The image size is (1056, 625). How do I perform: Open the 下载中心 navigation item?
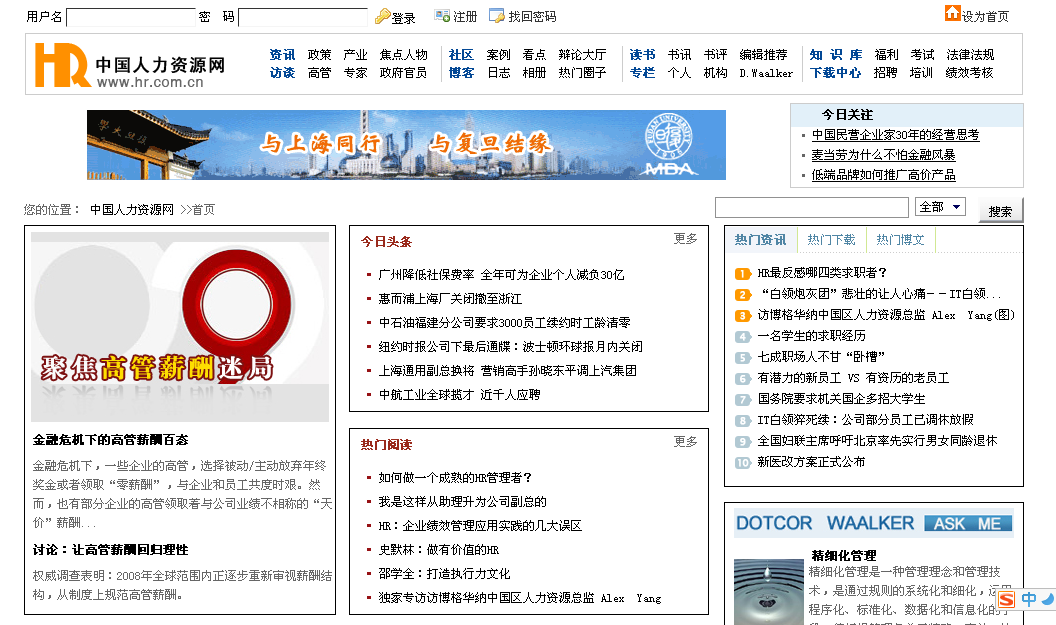tap(836, 73)
